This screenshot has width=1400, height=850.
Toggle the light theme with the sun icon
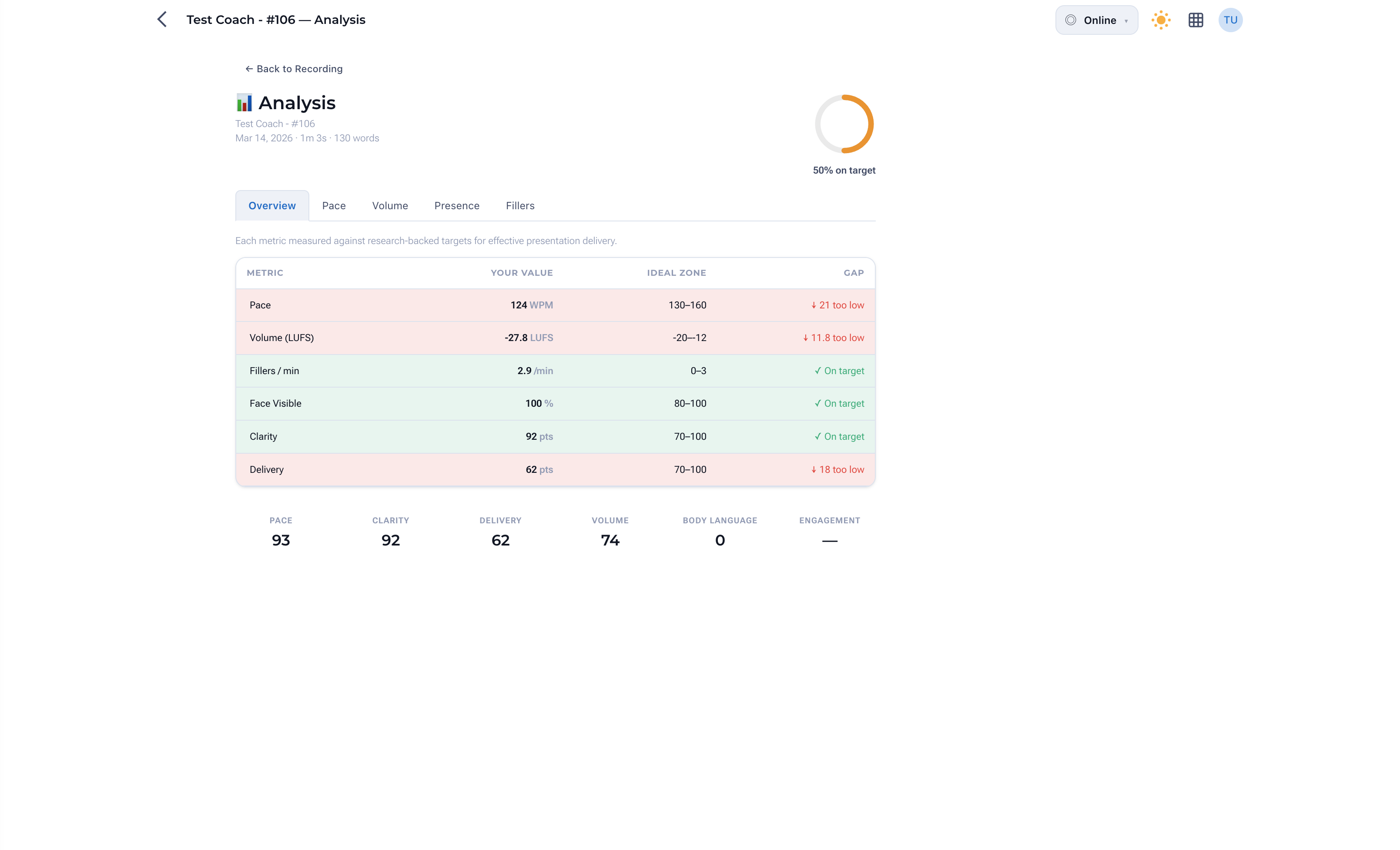(1160, 20)
